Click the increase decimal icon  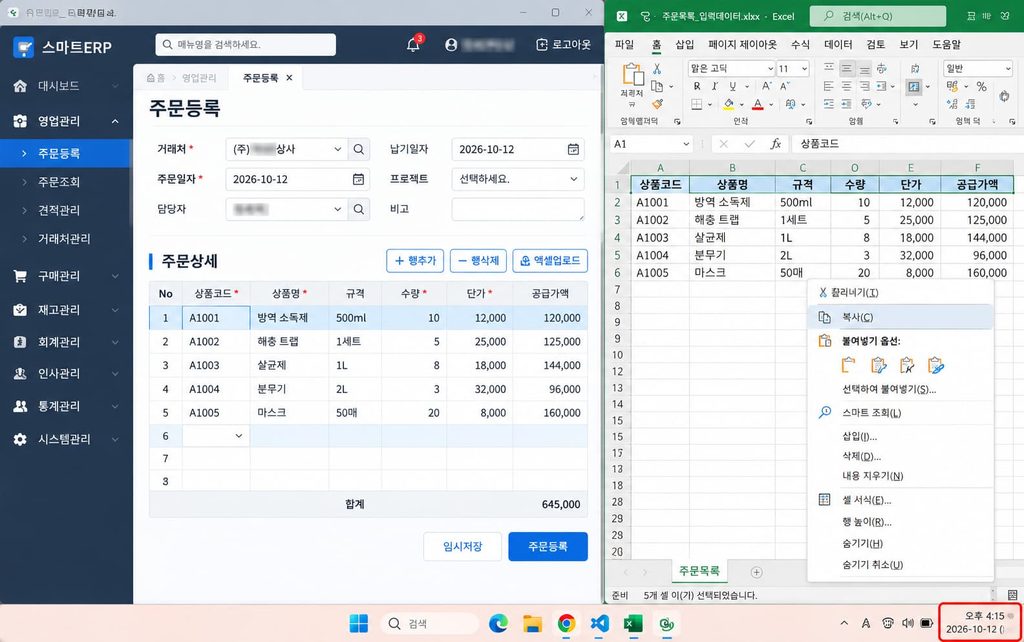953,104
